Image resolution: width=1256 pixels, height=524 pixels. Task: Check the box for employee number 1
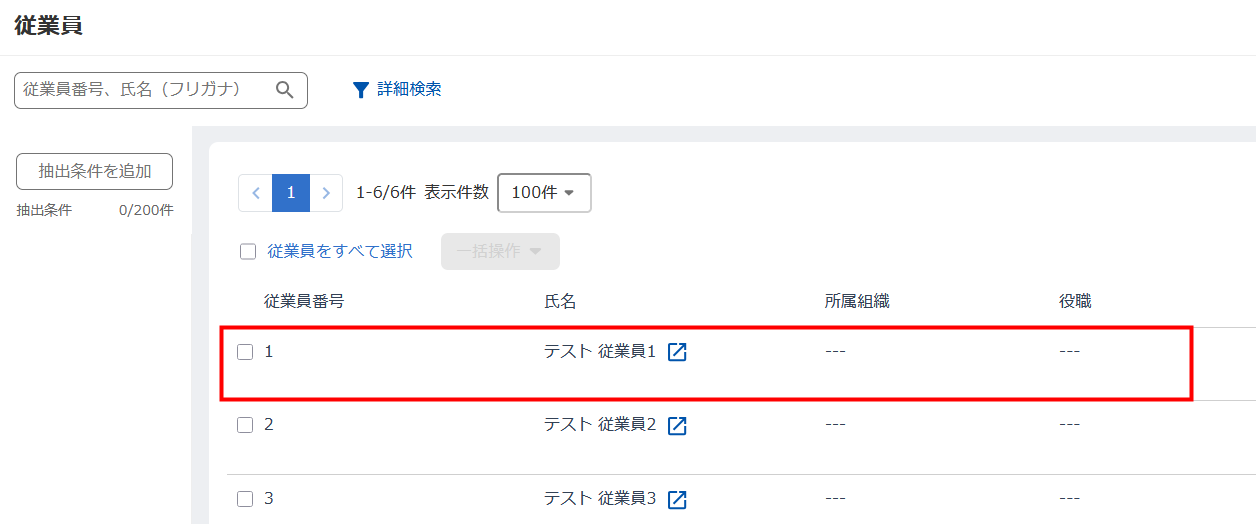tap(245, 352)
